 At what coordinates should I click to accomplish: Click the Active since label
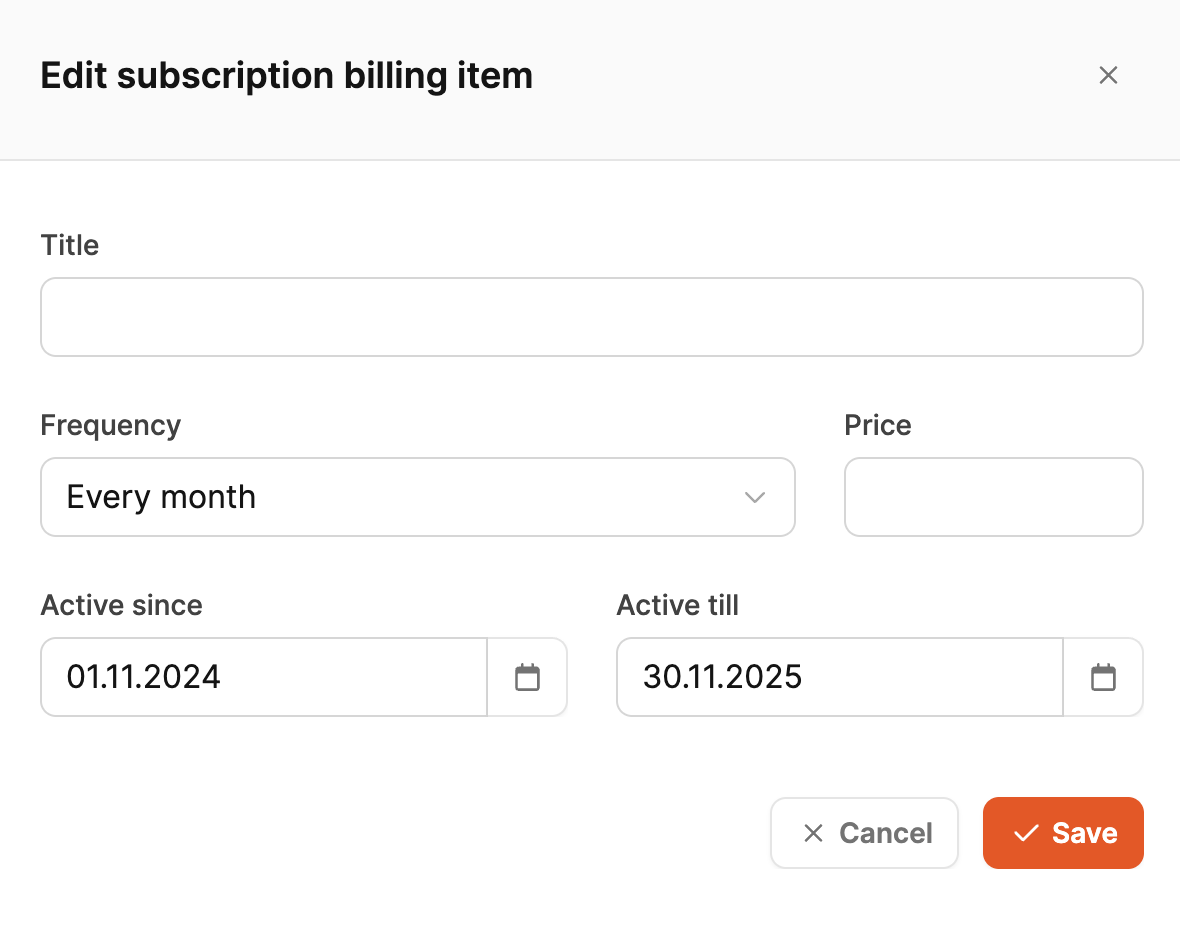[122, 605]
